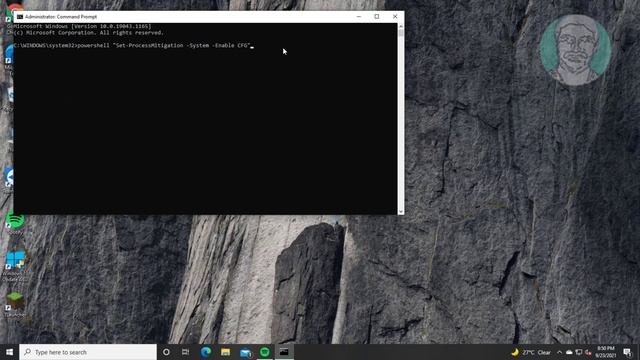Screen dimensions: 640x360
Task: Click the Microsoft Windows version line
Action: [82, 26]
